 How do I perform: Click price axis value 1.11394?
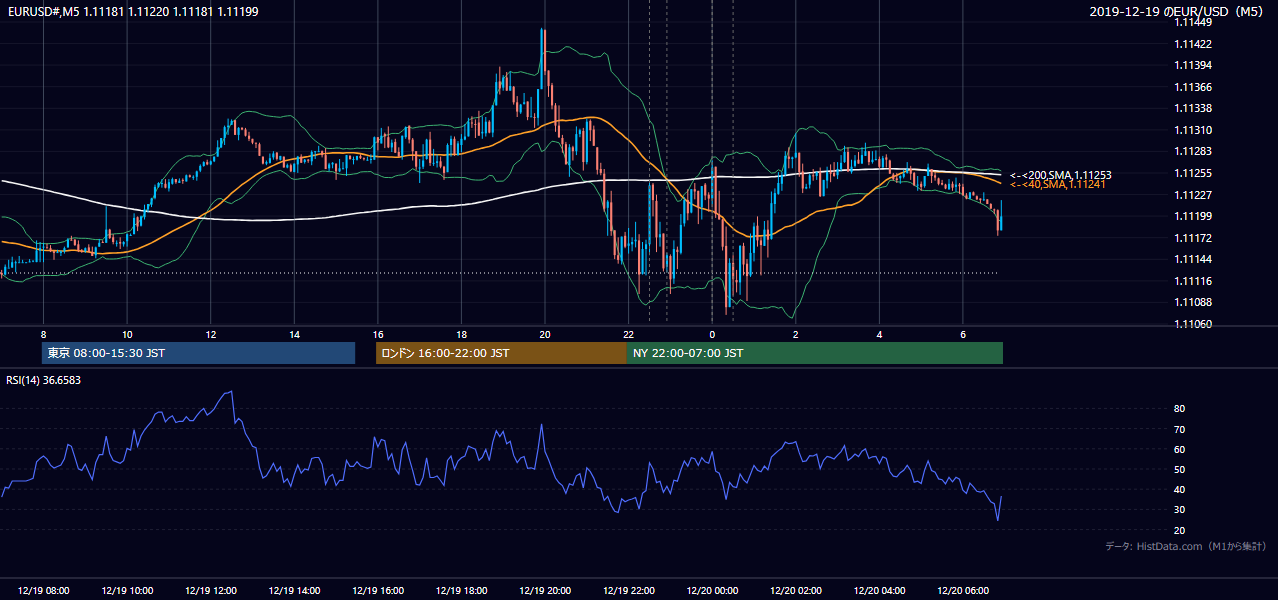(x=1193, y=66)
